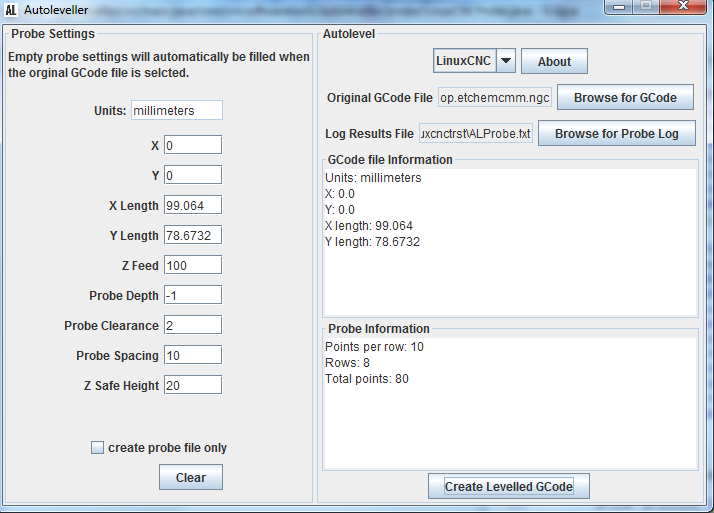The width and height of the screenshot is (714, 513).
Task: Click Create Levelled GCode button
Action: click(509, 486)
